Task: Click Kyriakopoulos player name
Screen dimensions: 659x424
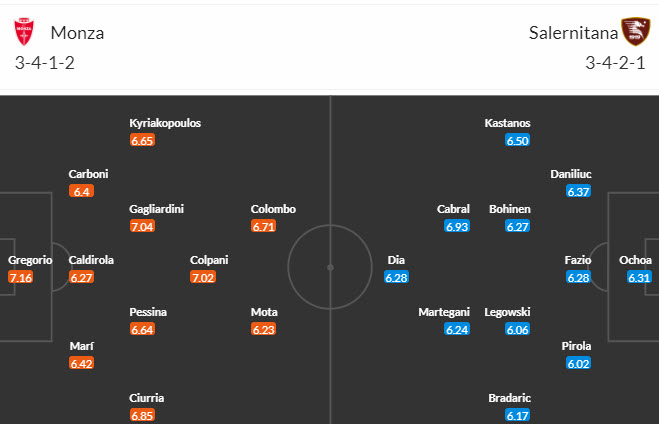Action: click(x=165, y=123)
